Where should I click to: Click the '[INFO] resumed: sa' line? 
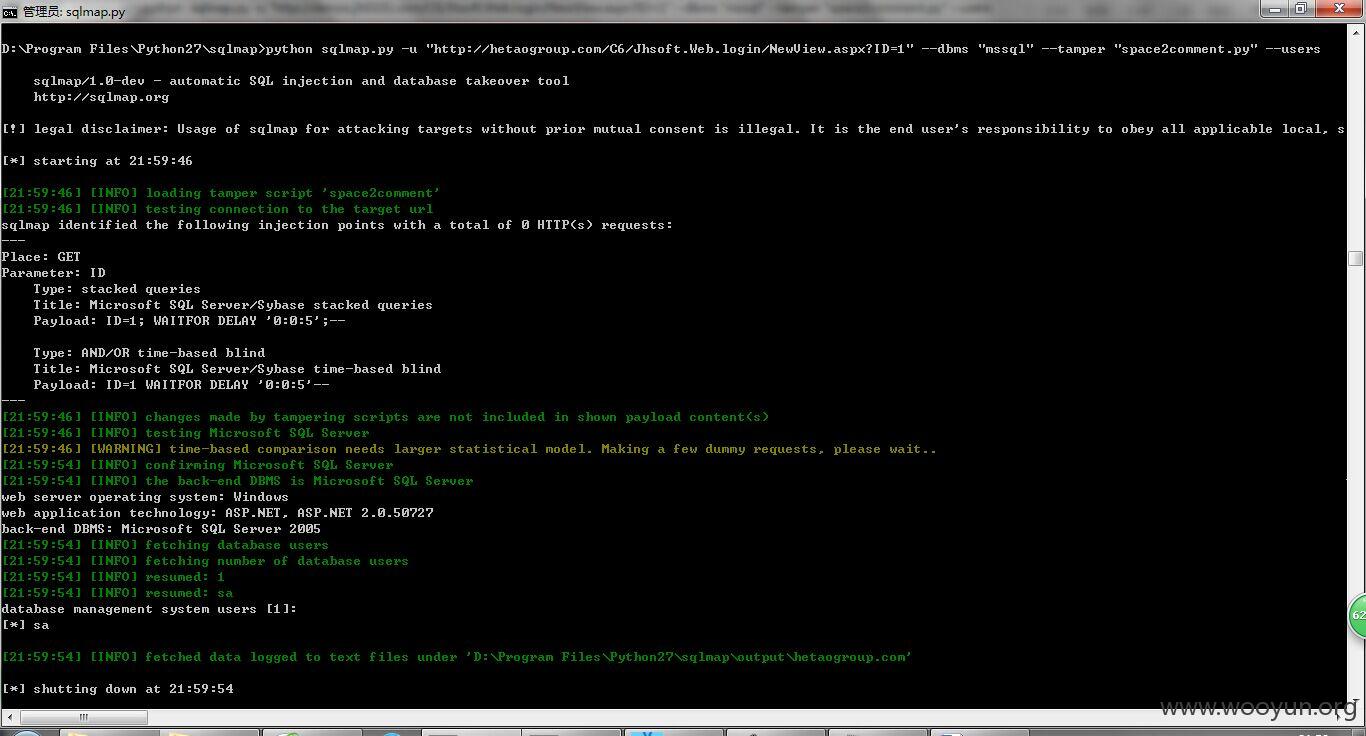point(117,593)
